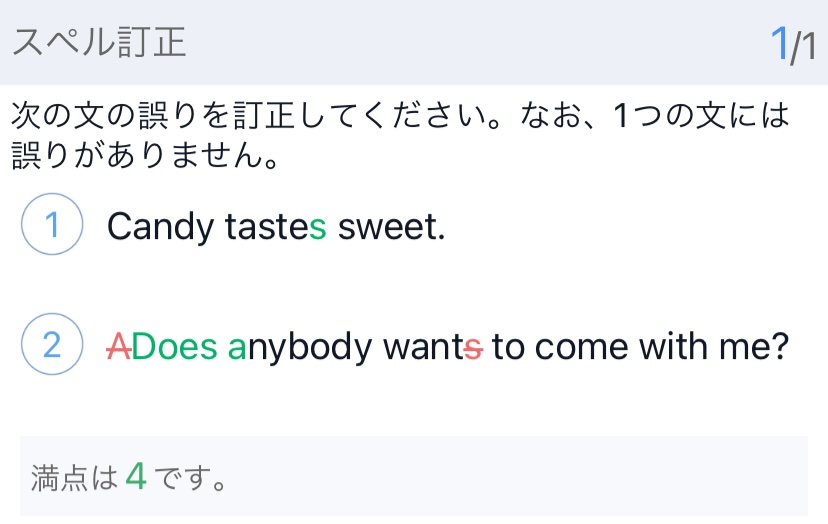Tap the スペル訂正 header title
Image resolution: width=828 pixels, height=524 pixels.
pos(99,43)
